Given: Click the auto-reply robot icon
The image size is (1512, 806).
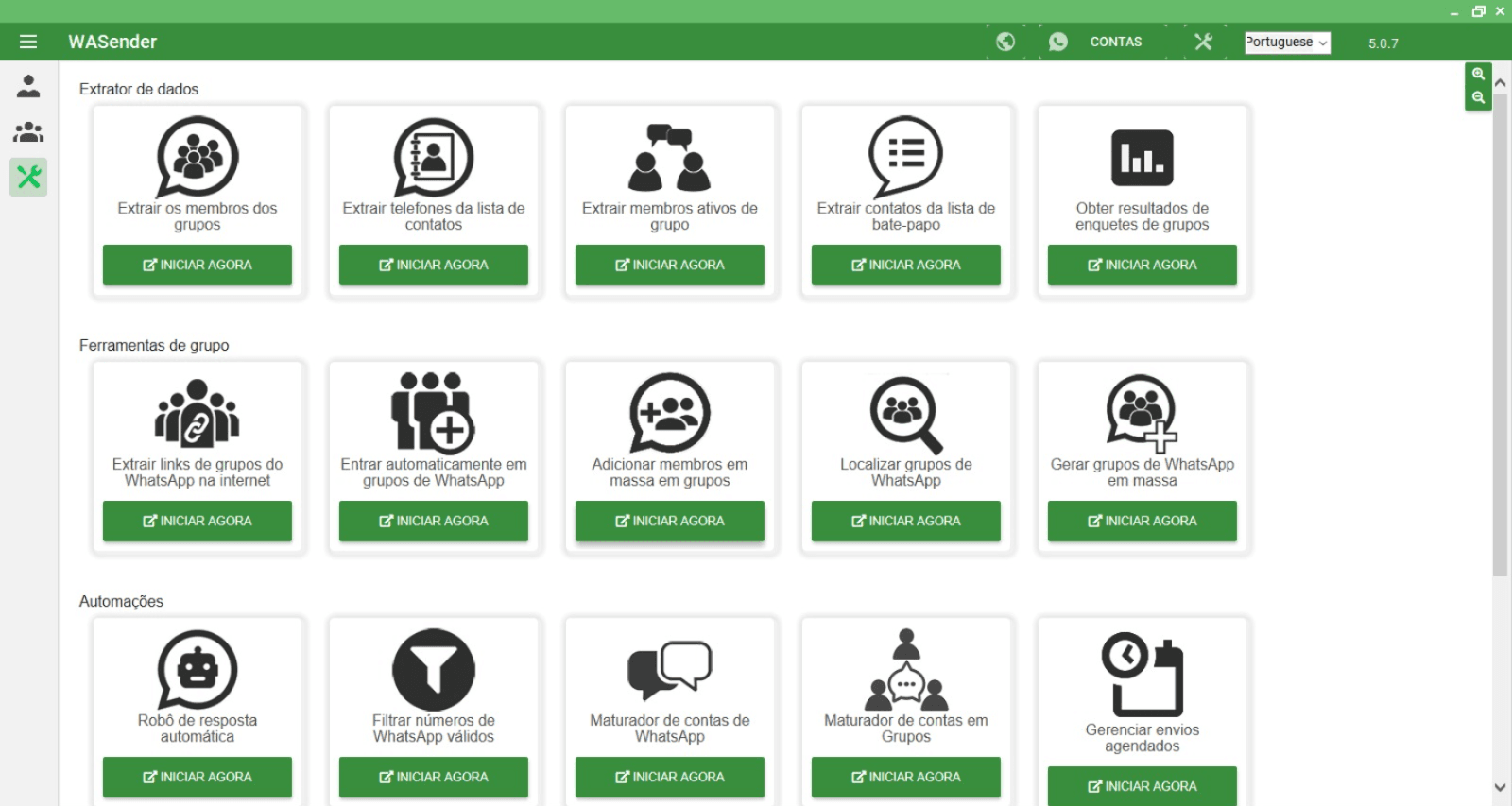Looking at the screenshot, I should [x=197, y=669].
